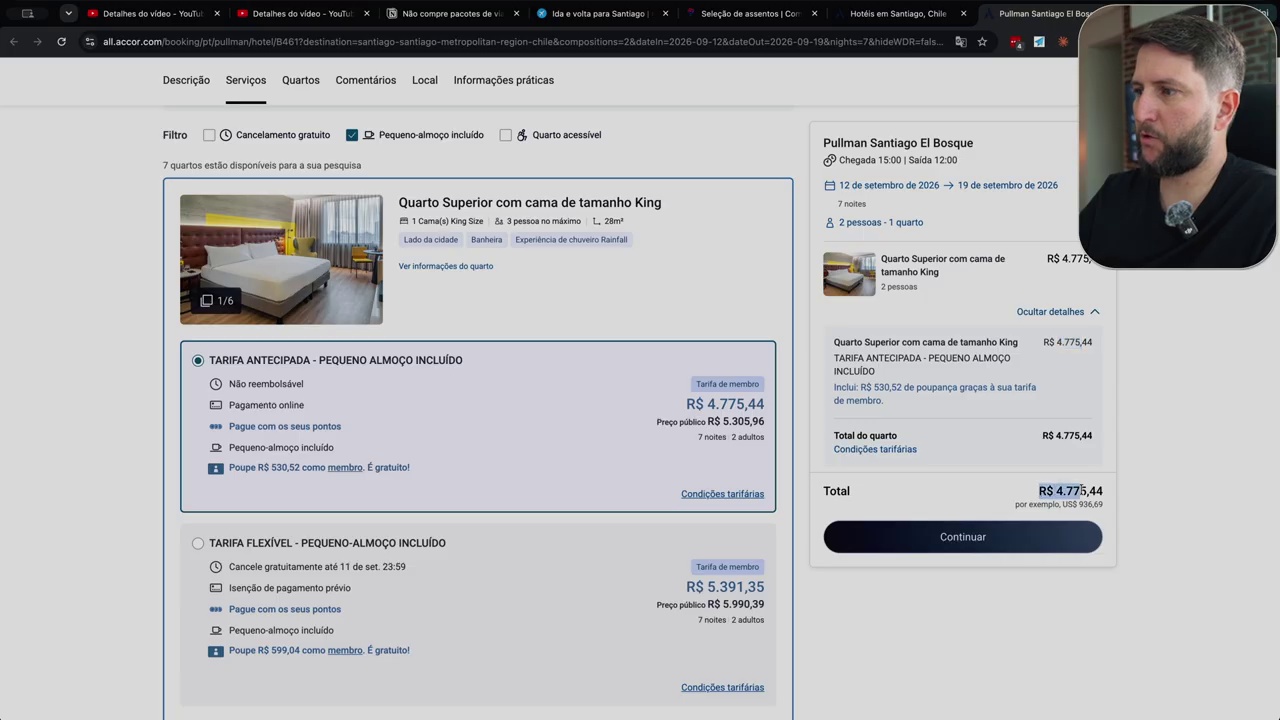
Task: Open the browser tab search dropdown arrow
Action: [x=68, y=14]
